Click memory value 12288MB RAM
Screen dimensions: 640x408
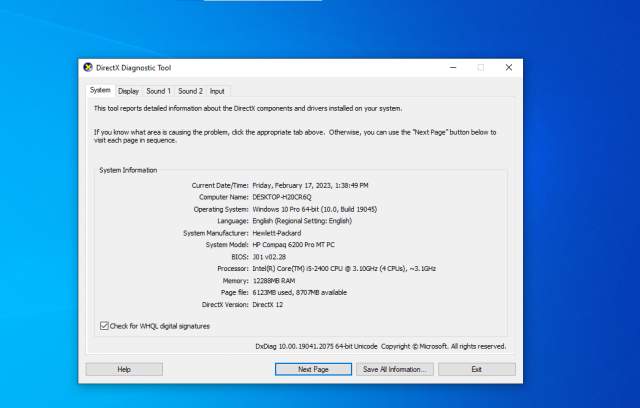[274, 281]
